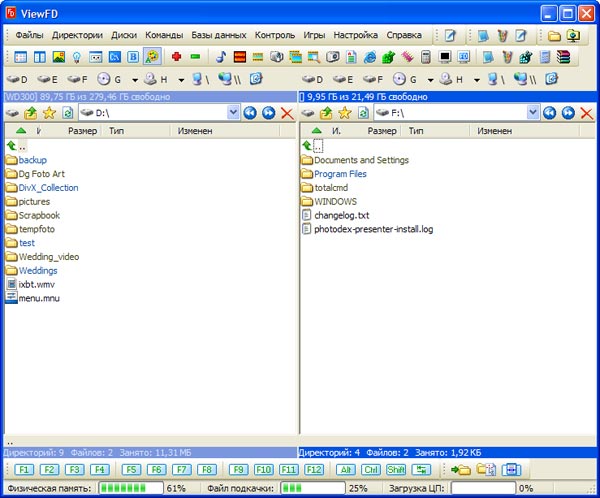Click left panel back arrow button
The image size is (600, 498).
point(250,113)
